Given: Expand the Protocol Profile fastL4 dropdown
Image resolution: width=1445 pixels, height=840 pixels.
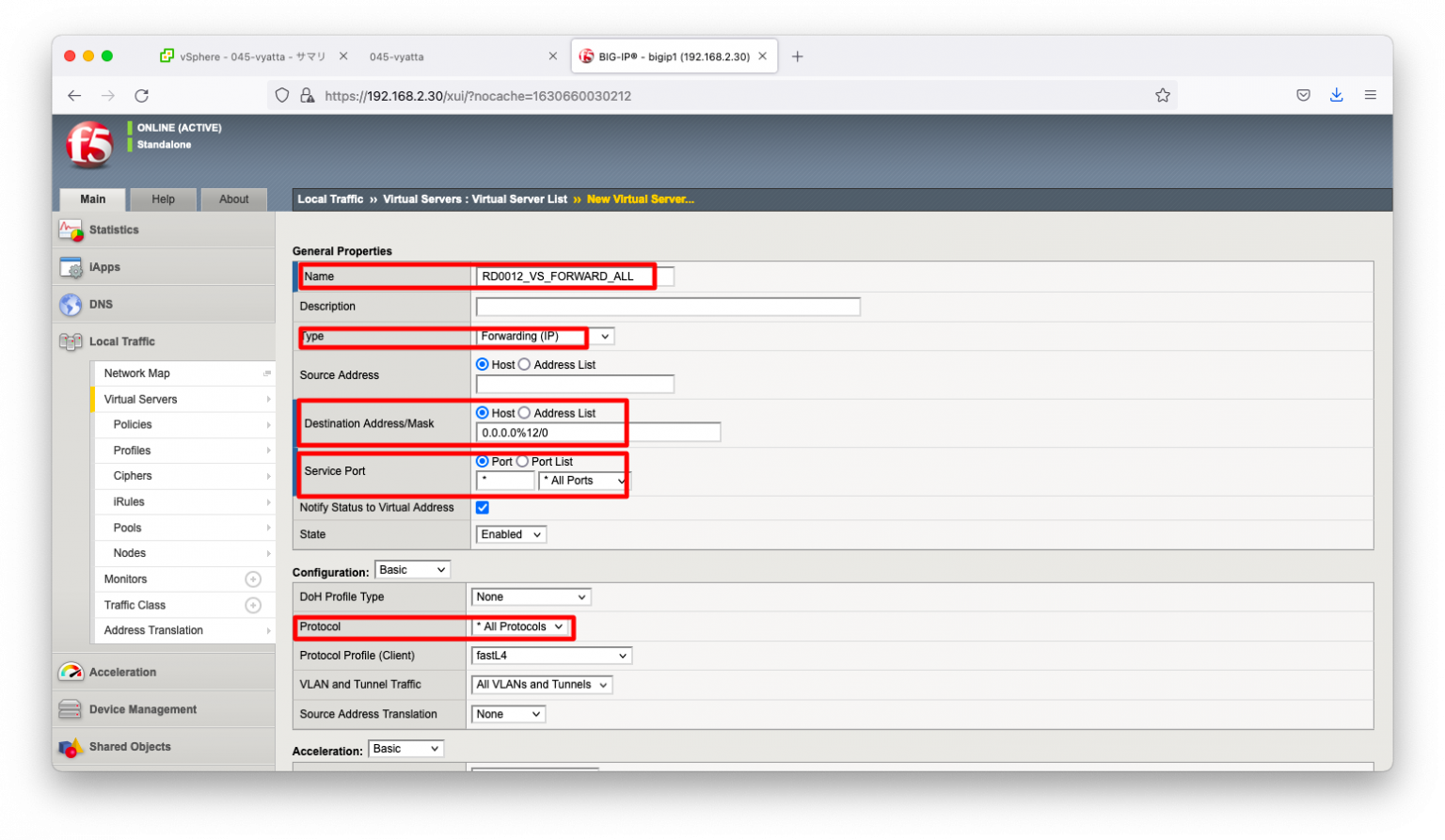Looking at the screenshot, I should point(550,655).
